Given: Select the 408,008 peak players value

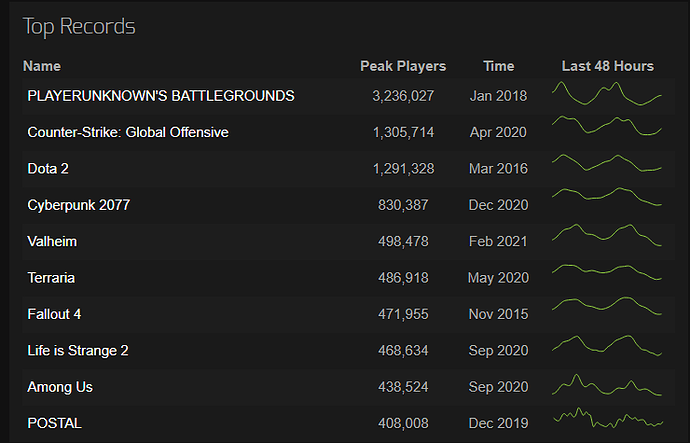Looking at the screenshot, I should point(403,423).
